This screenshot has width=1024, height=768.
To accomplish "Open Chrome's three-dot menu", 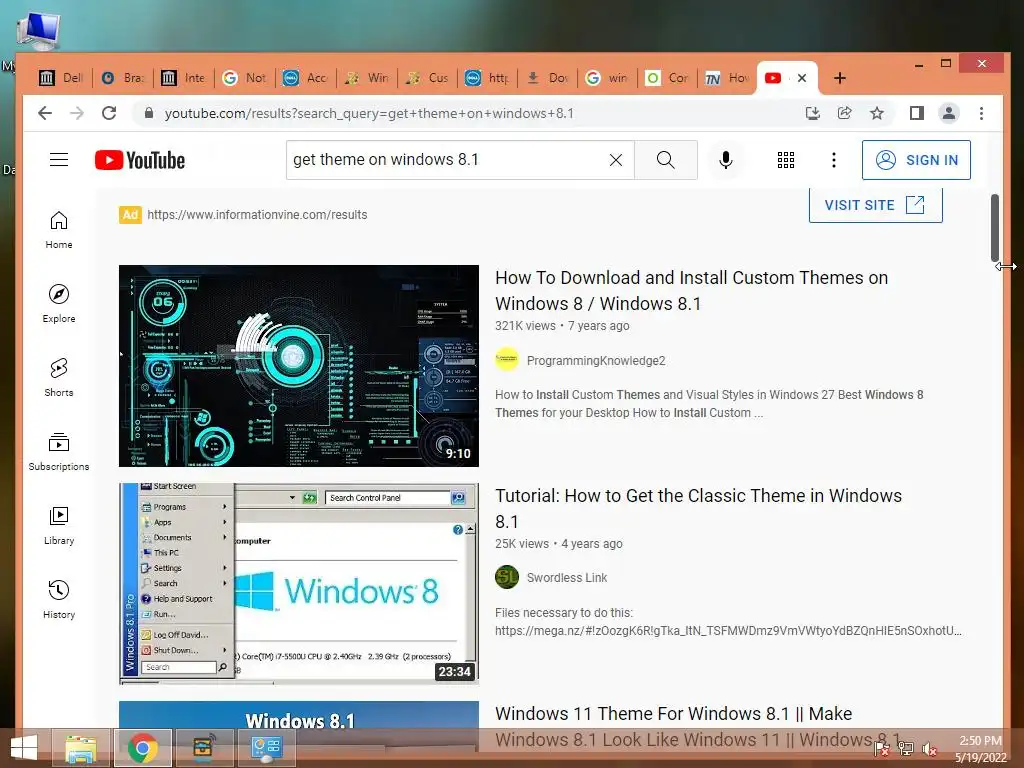I will point(981,113).
